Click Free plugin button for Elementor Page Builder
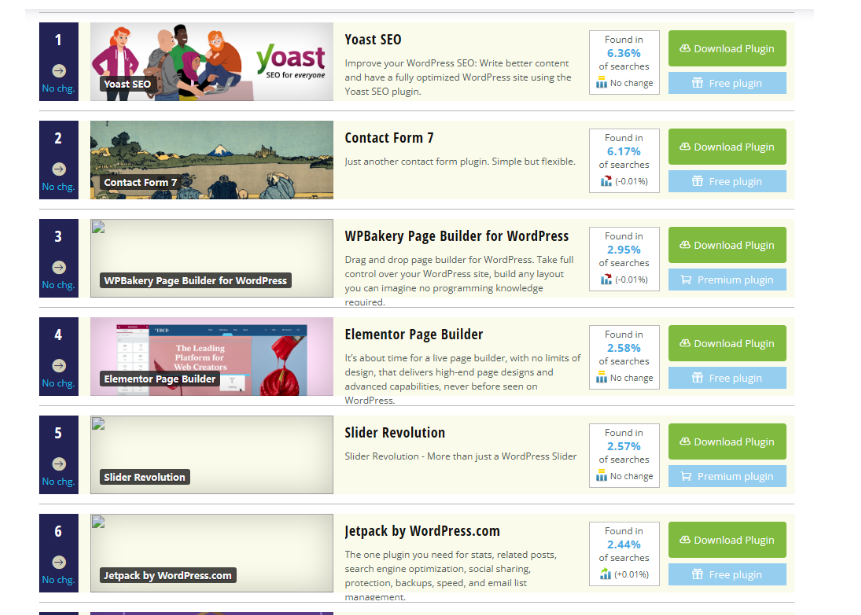The height and width of the screenshot is (615, 861). (727, 378)
